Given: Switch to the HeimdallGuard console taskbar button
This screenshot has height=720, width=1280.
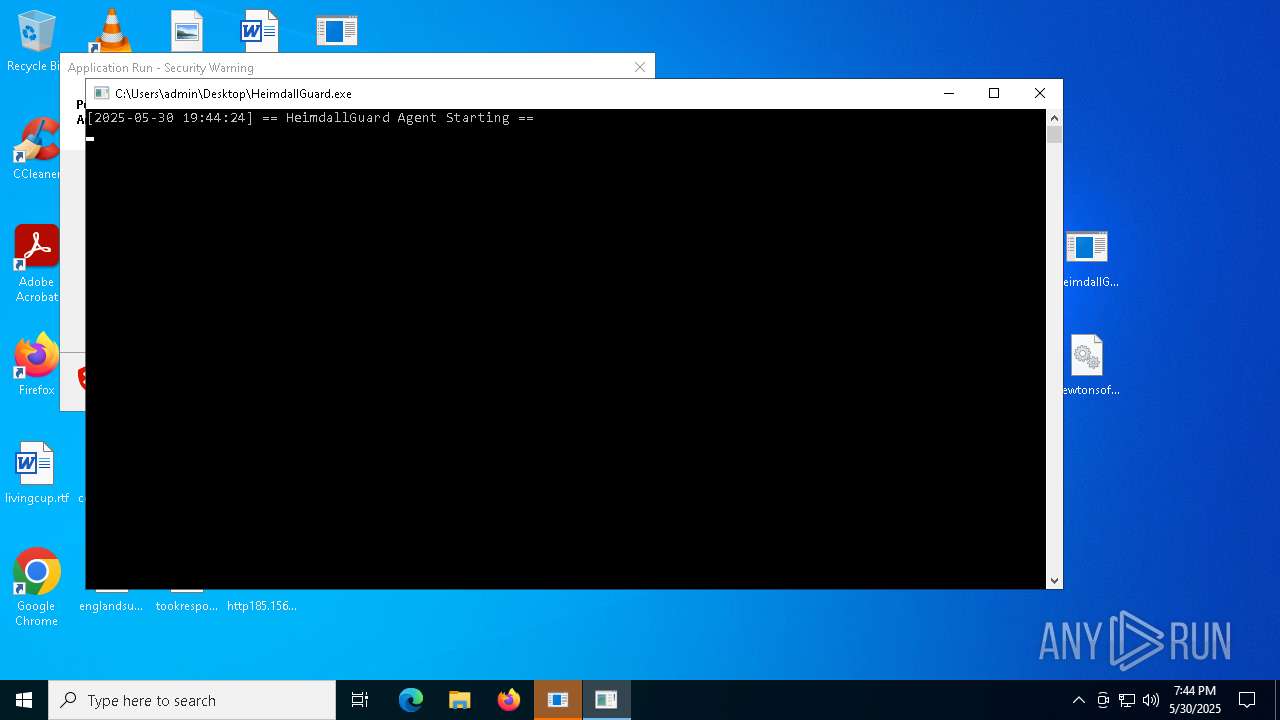Looking at the screenshot, I should 607,700.
